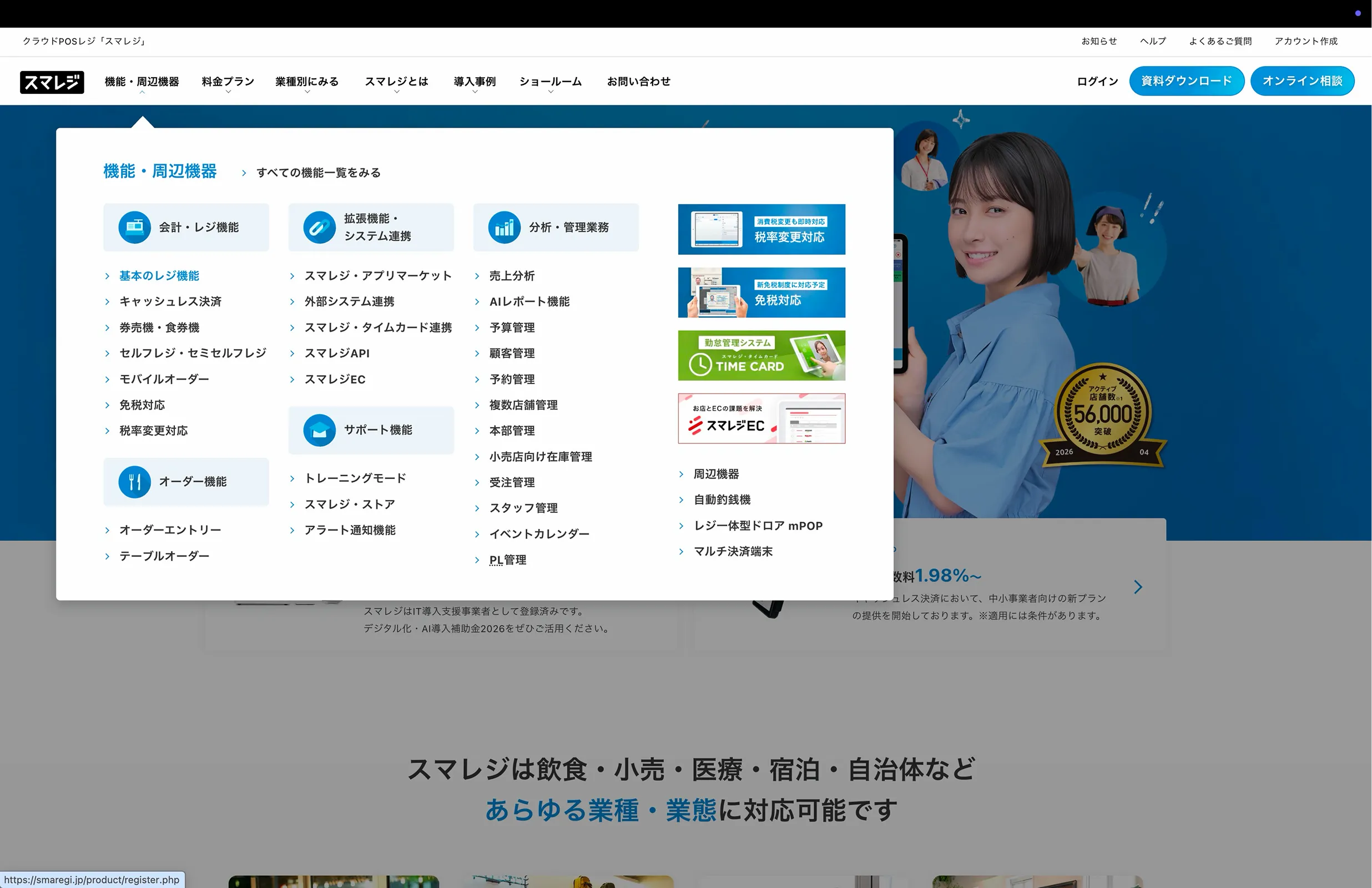Click the right arrow beside 1.98%〜 card
The height and width of the screenshot is (888, 1372).
pyautogui.click(x=1138, y=587)
